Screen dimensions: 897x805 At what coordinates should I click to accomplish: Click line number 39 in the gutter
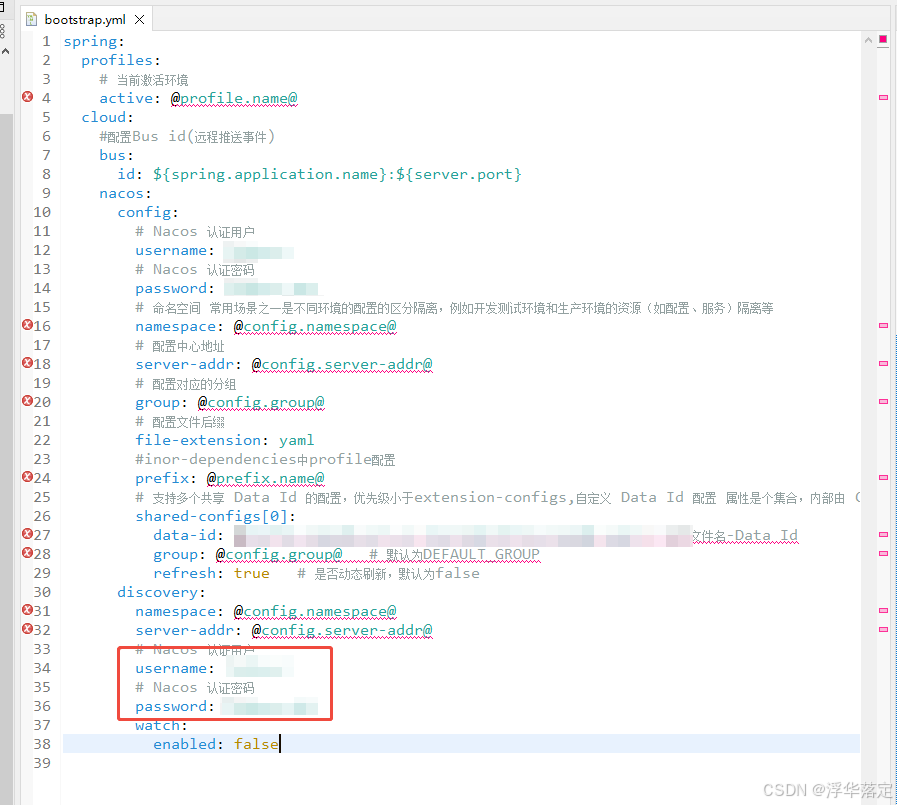(42, 763)
